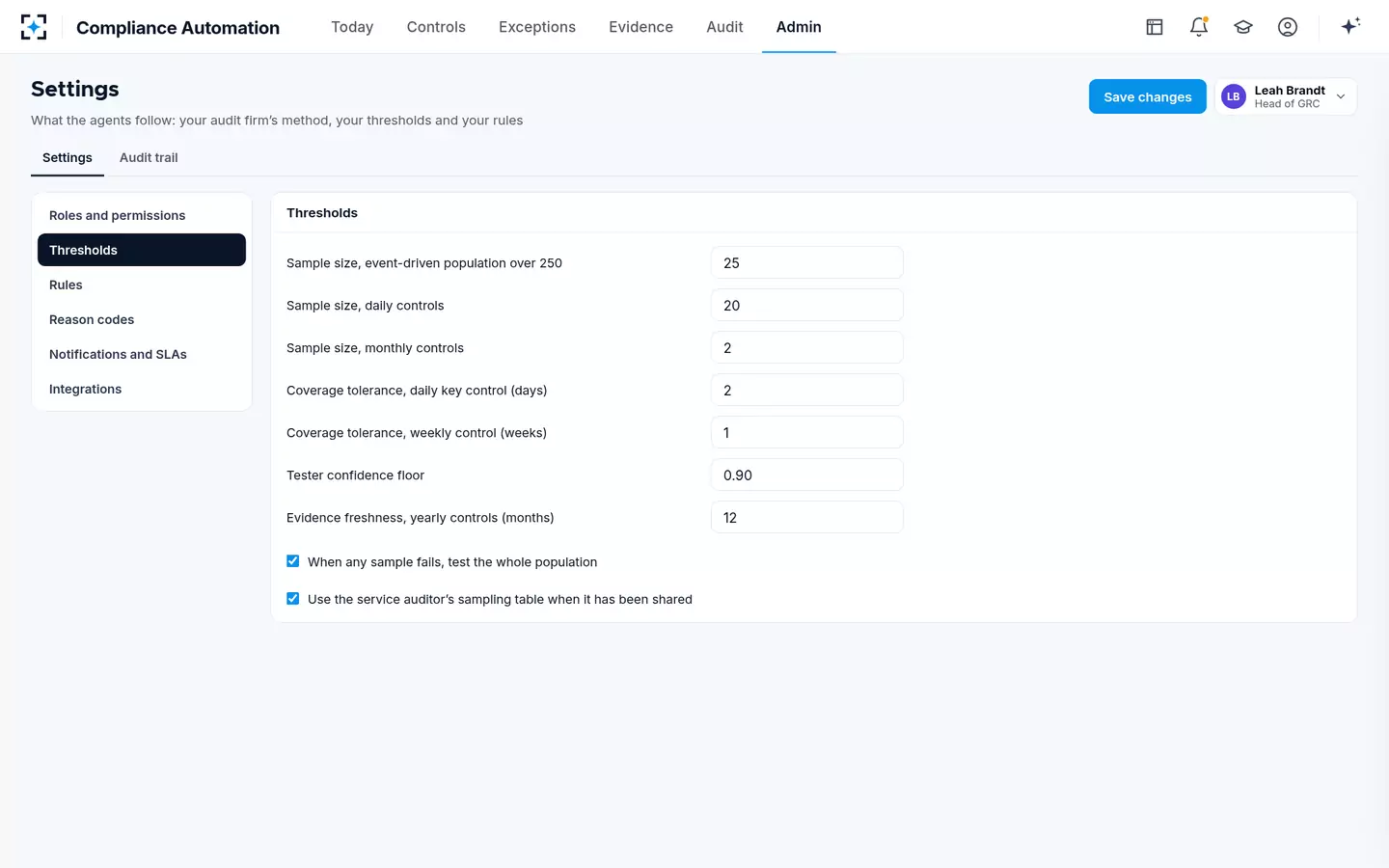This screenshot has width=1389, height=868.
Task: Go to the Today tab
Action: pyautogui.click(x=352, y=27)
